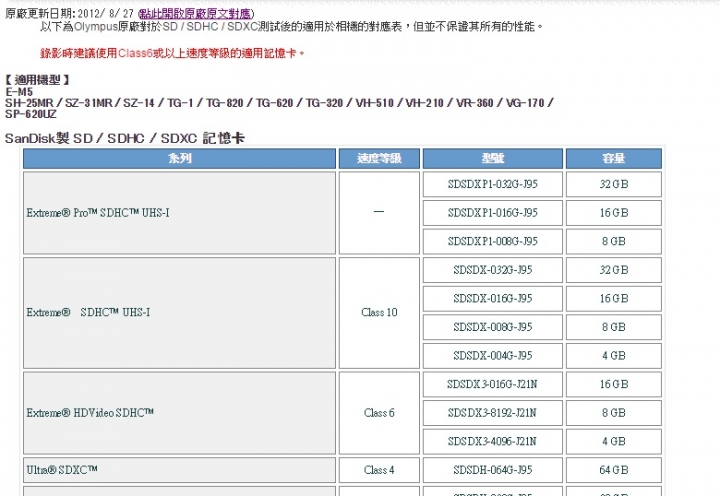Click the SP-620UZ model text
Screen dimensions: 720x496
tap(31, 114)
